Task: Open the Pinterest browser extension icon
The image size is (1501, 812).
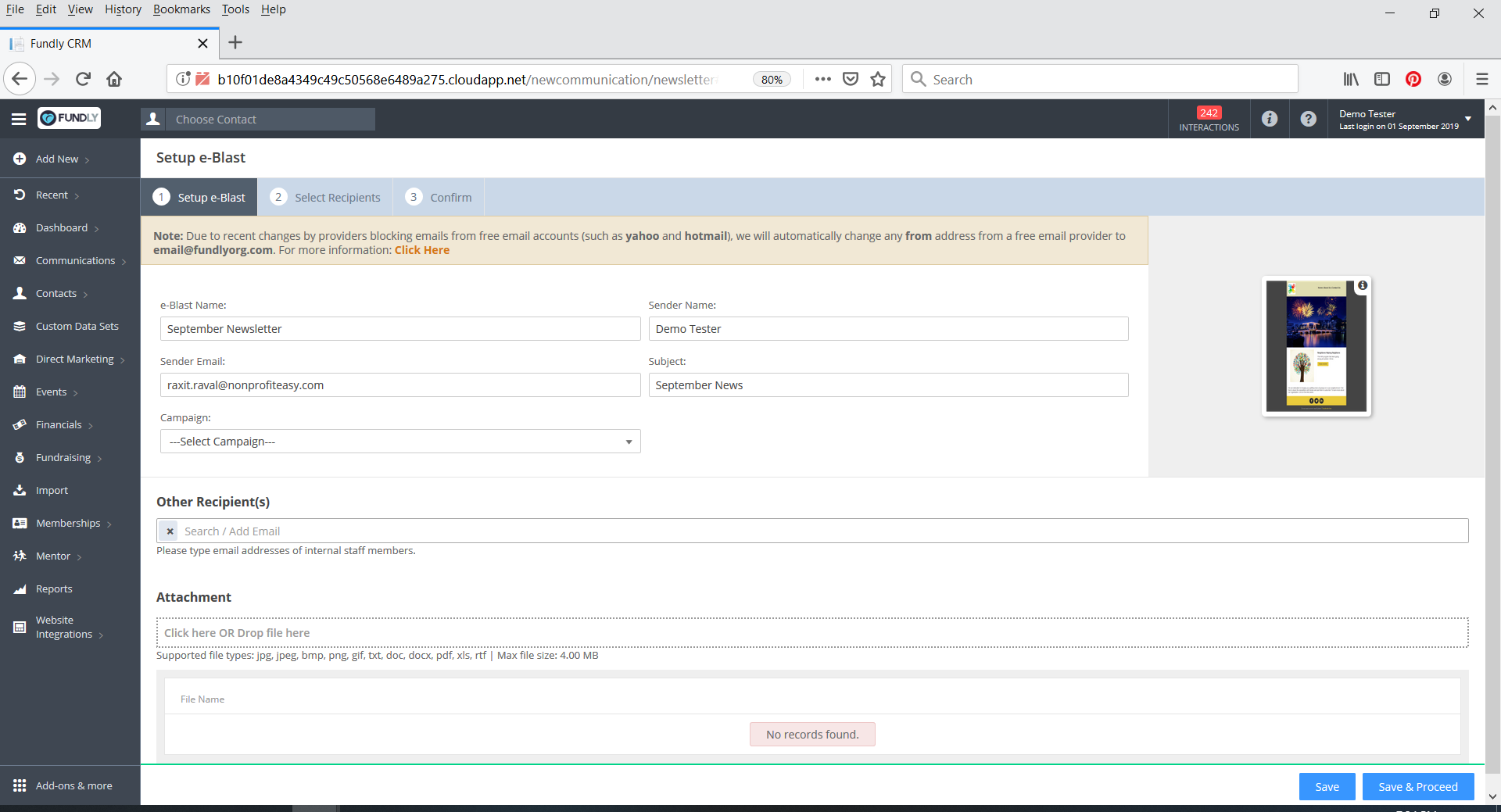Action: click(1413, 79)
